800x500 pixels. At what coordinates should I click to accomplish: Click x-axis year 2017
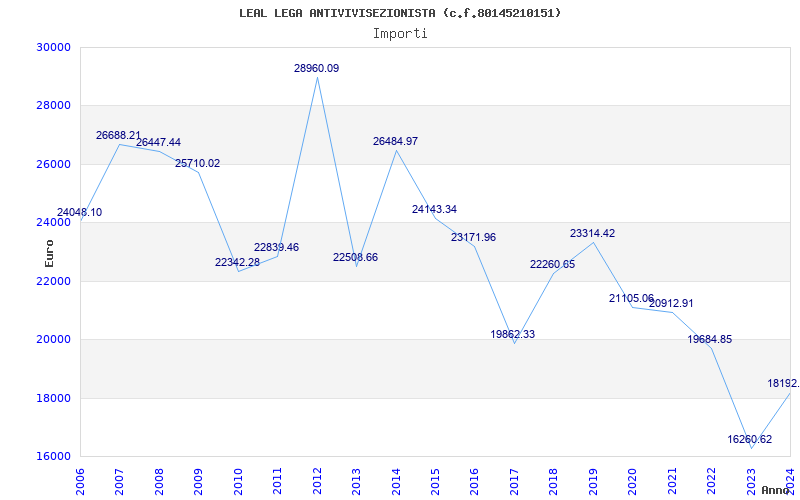(514, 481)
